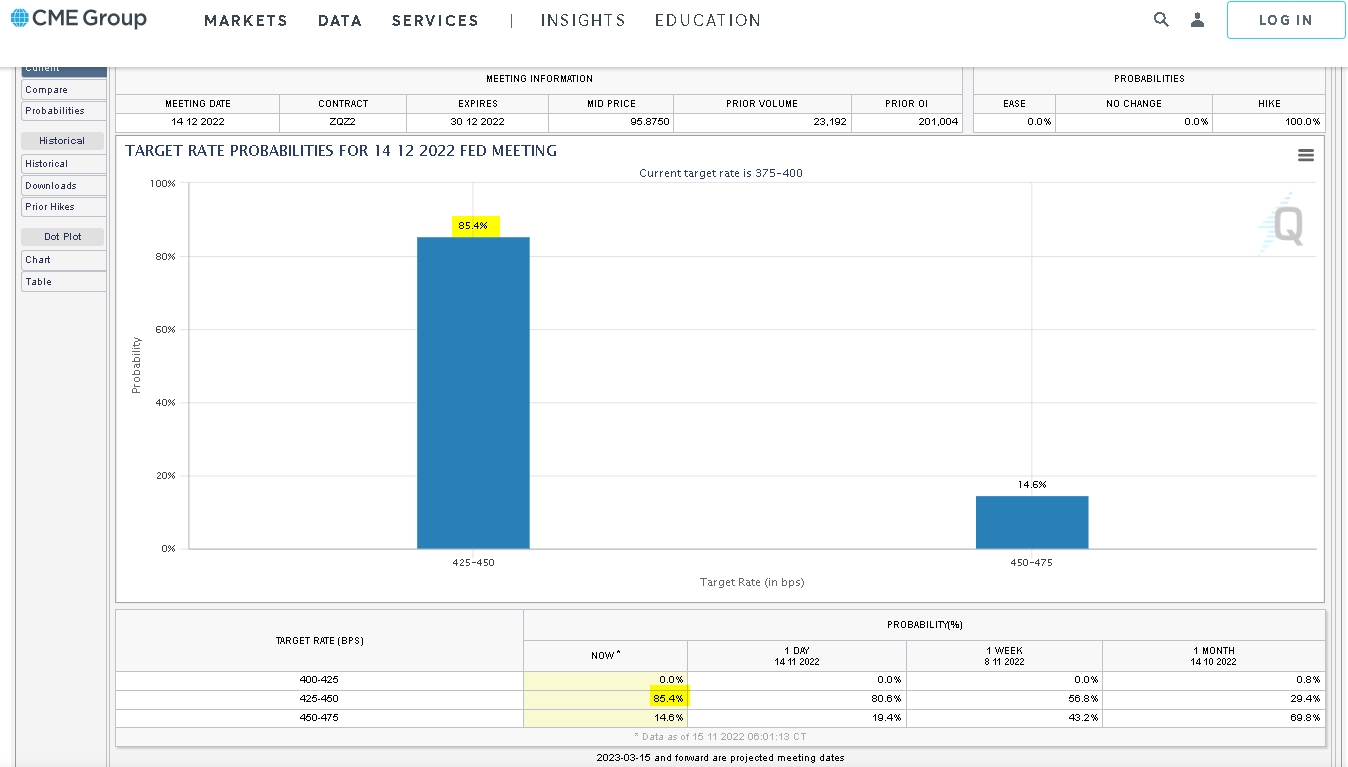This screenshot has height=767, width=1348.
Task: Open the DATA menu
Action: [x=340, y=20]
